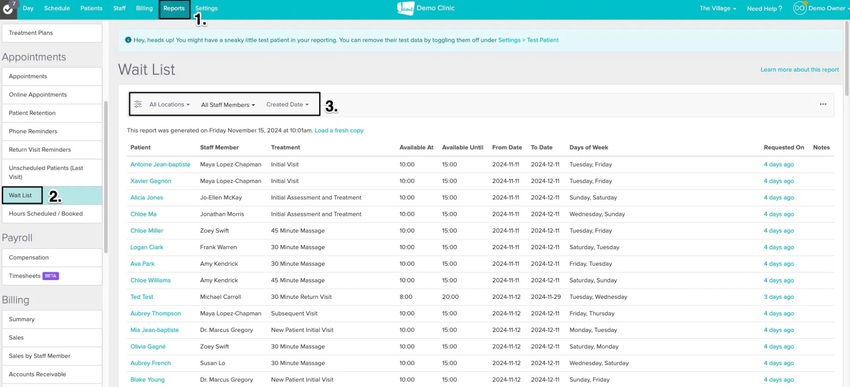Open Online Appointments report
Image resolution: width=850 pixels, height=387 pixels.
click(x=51, y=95)
